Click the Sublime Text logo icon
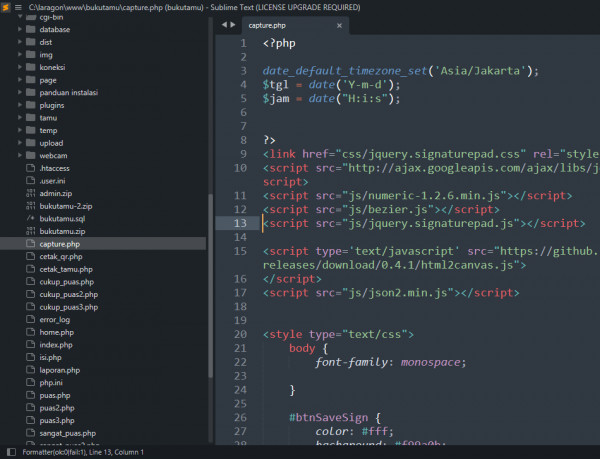 coord(5,7)
